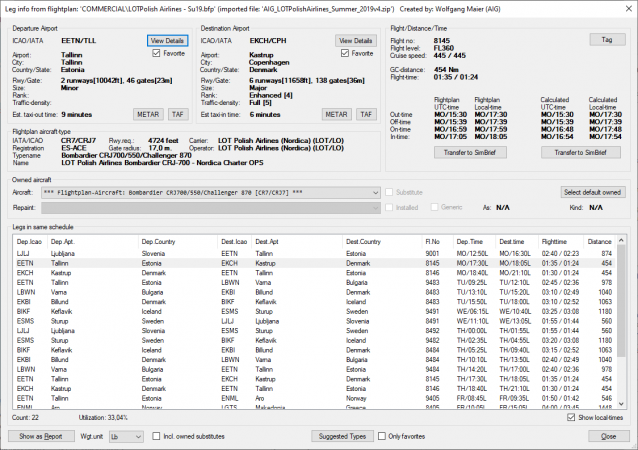Enable Incl. owned substitutes checkbox
Viewport: 638px width, 450px height.
pos(156,436)
